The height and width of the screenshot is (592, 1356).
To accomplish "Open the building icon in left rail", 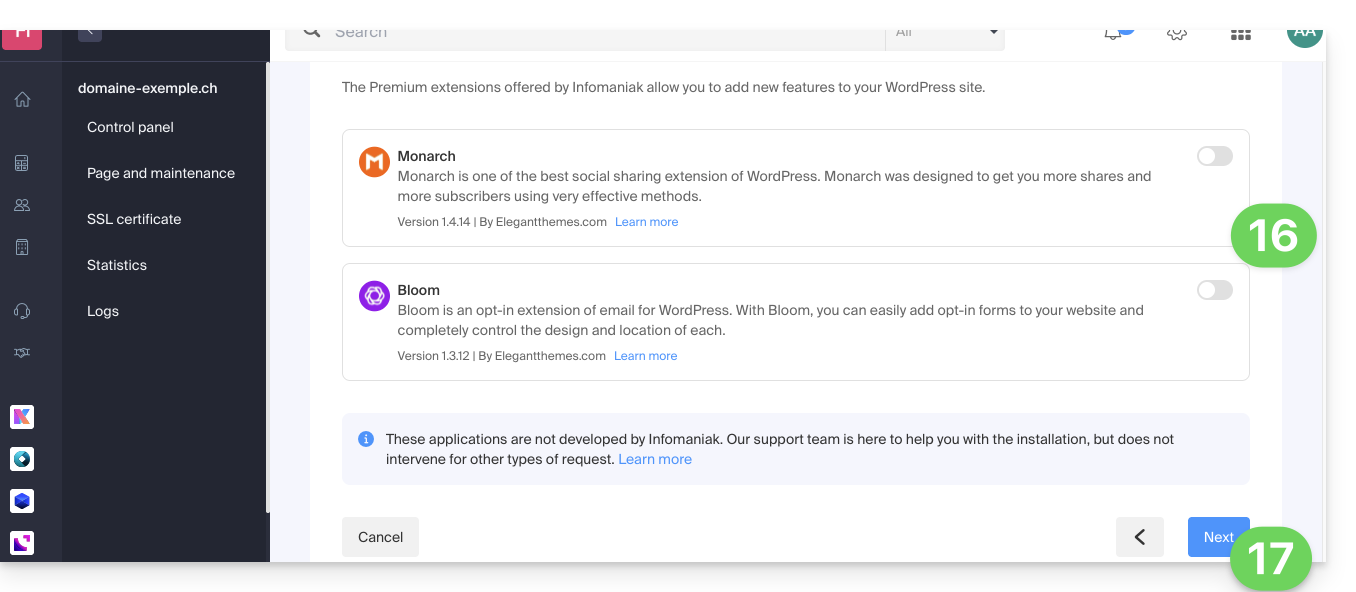I will (22, 247).
